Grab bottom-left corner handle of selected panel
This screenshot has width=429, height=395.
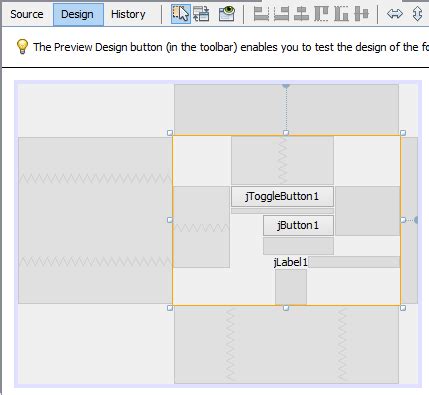(x=170, y=308)
